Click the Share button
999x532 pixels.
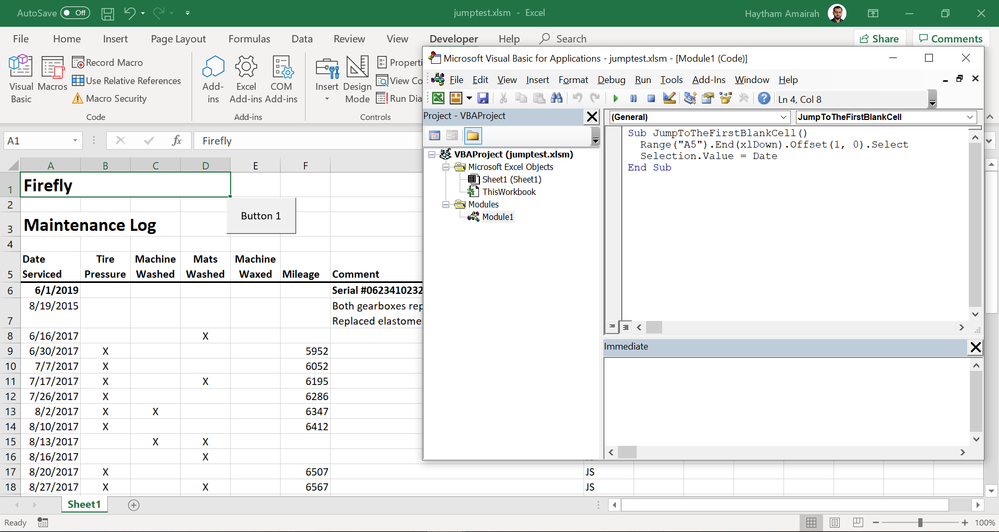879,39
